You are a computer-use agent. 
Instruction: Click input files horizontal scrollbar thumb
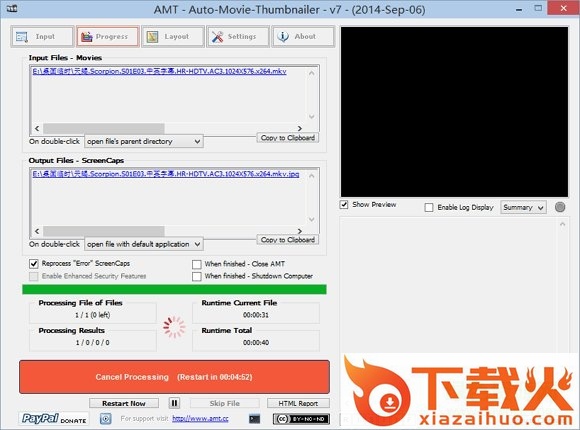point(104,128)
